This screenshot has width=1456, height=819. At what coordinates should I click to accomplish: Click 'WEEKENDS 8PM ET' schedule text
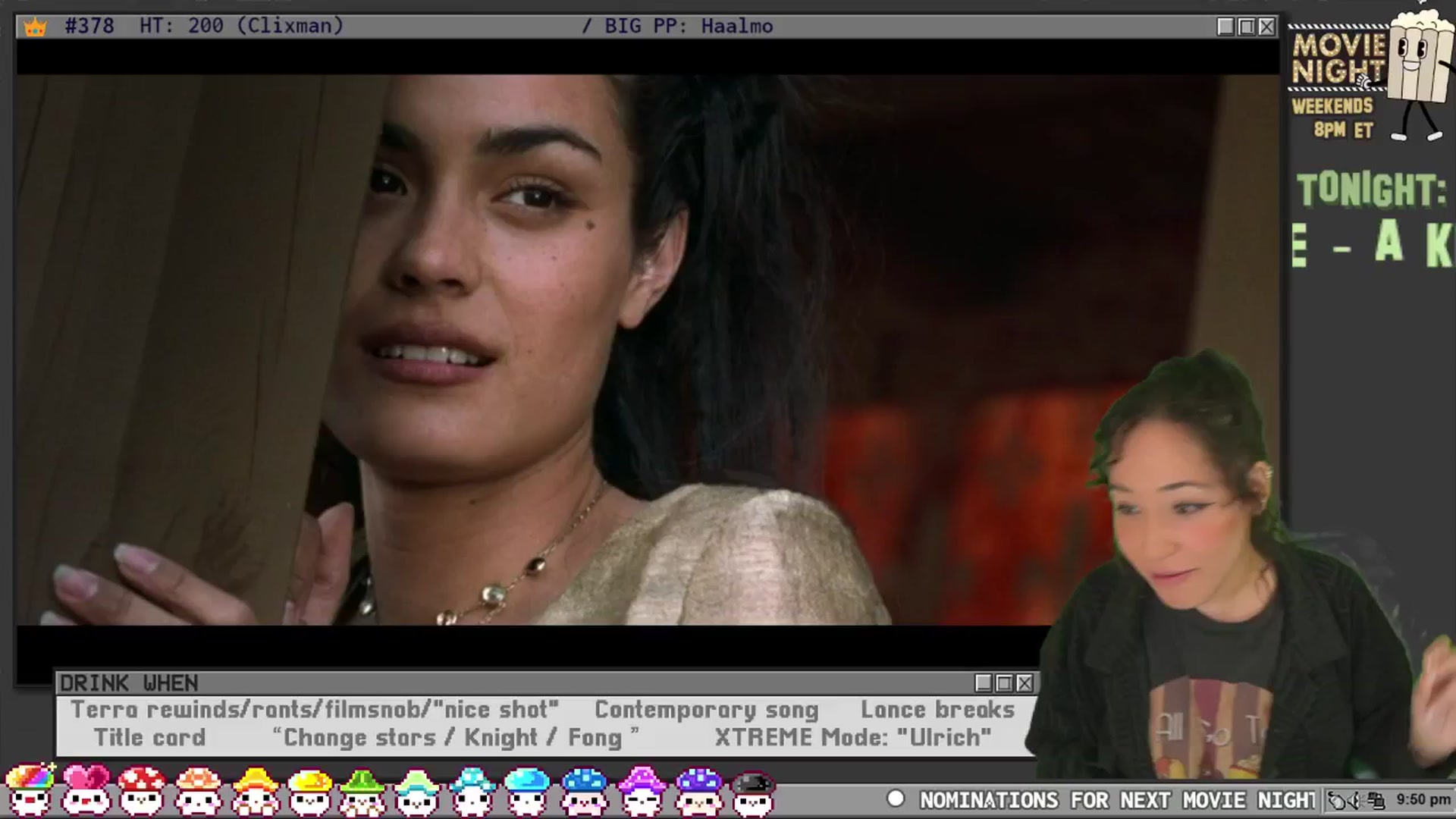click(1333, 118)
